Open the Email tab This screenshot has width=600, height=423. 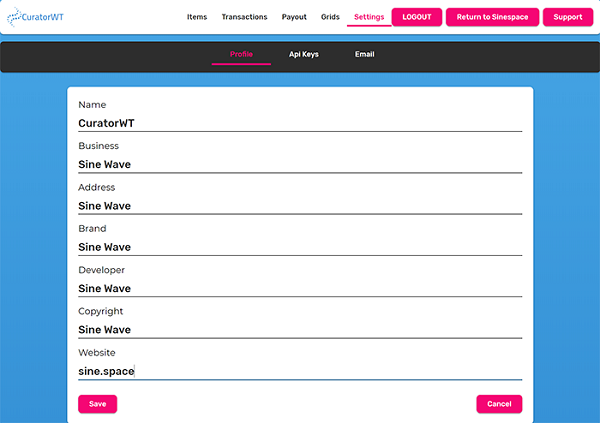(x=364, y=54)
